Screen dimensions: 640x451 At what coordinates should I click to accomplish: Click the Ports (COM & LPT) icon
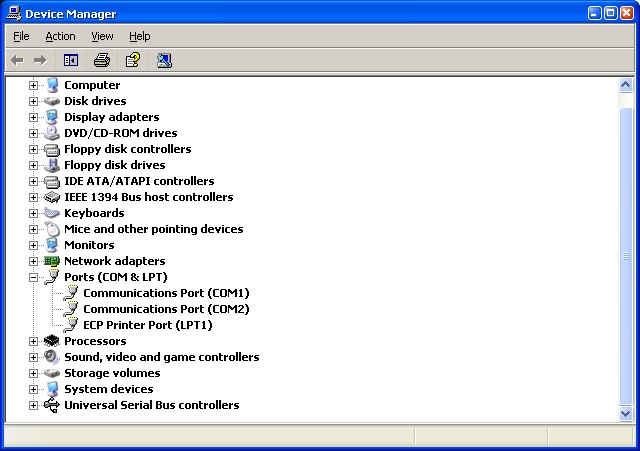(52, 277)
